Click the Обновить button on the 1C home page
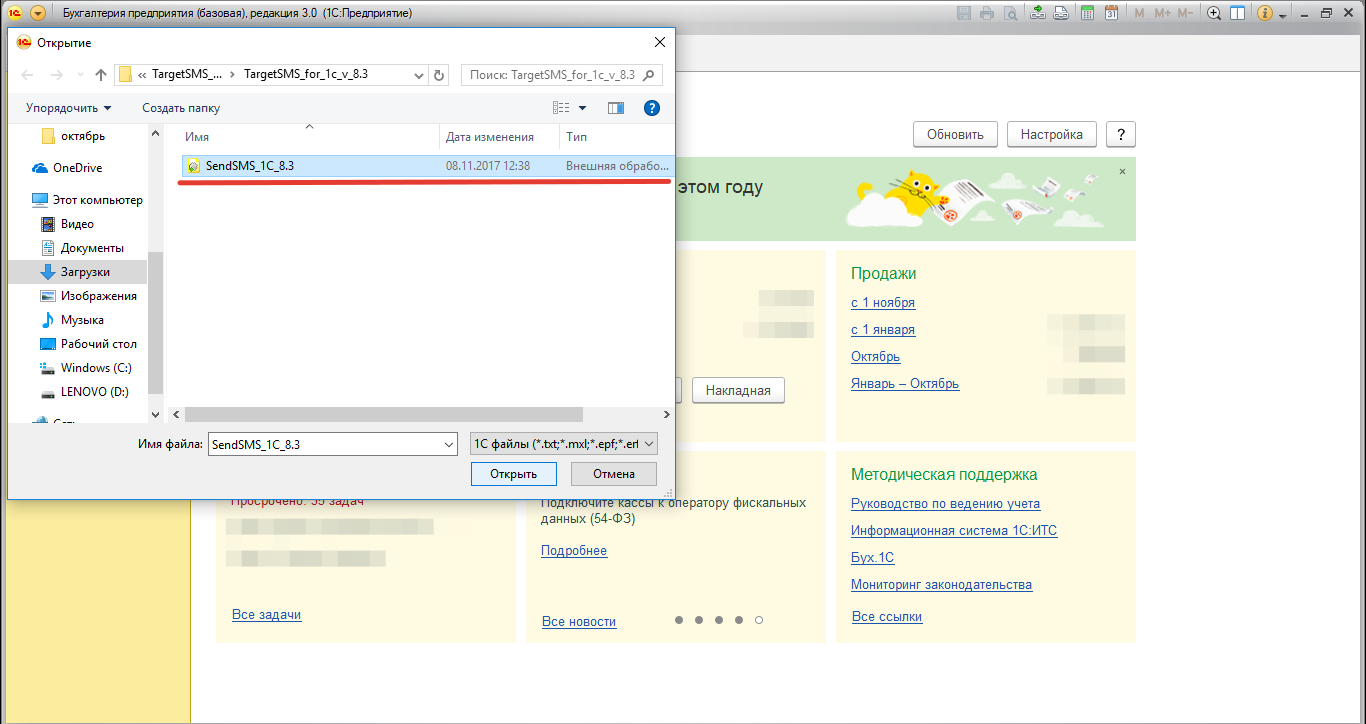 click(955, 135)
